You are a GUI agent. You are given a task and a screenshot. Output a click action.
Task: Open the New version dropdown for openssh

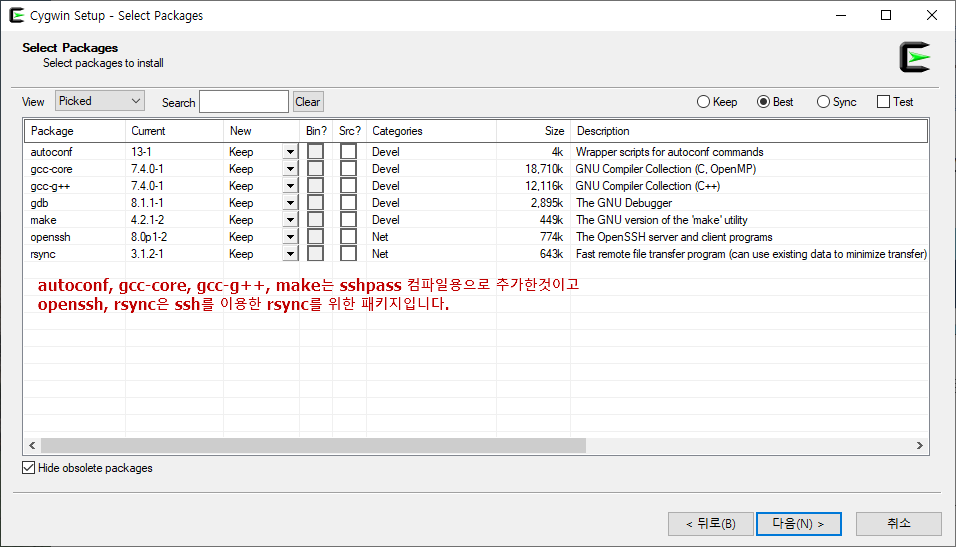290,237
